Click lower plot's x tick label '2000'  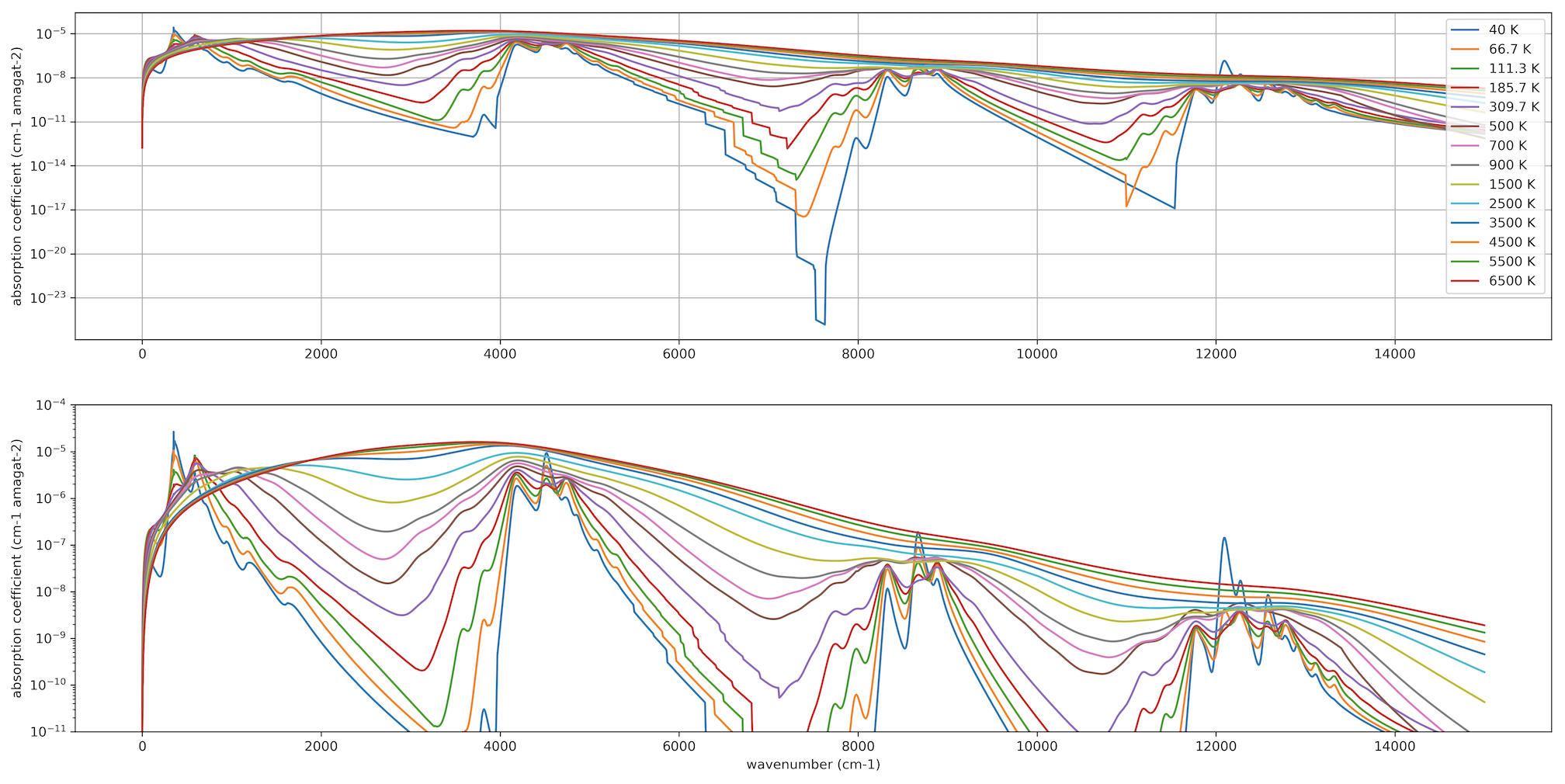321,747
